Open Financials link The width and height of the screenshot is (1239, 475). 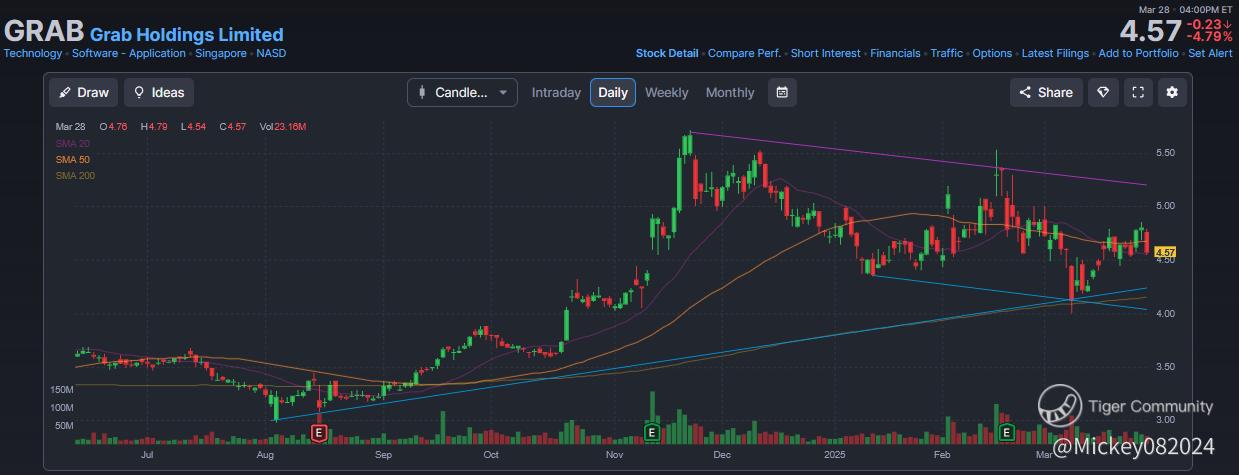[895, 54]
